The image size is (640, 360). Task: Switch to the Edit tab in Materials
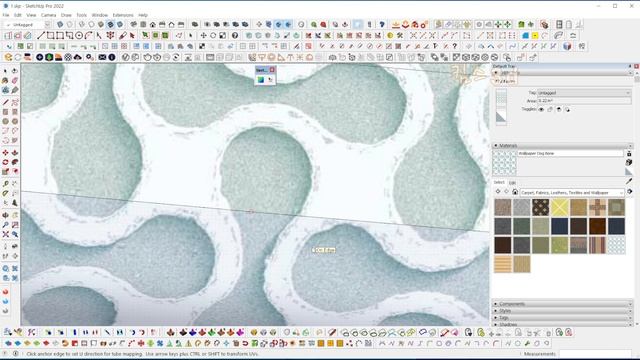click(x=512, y=183)
